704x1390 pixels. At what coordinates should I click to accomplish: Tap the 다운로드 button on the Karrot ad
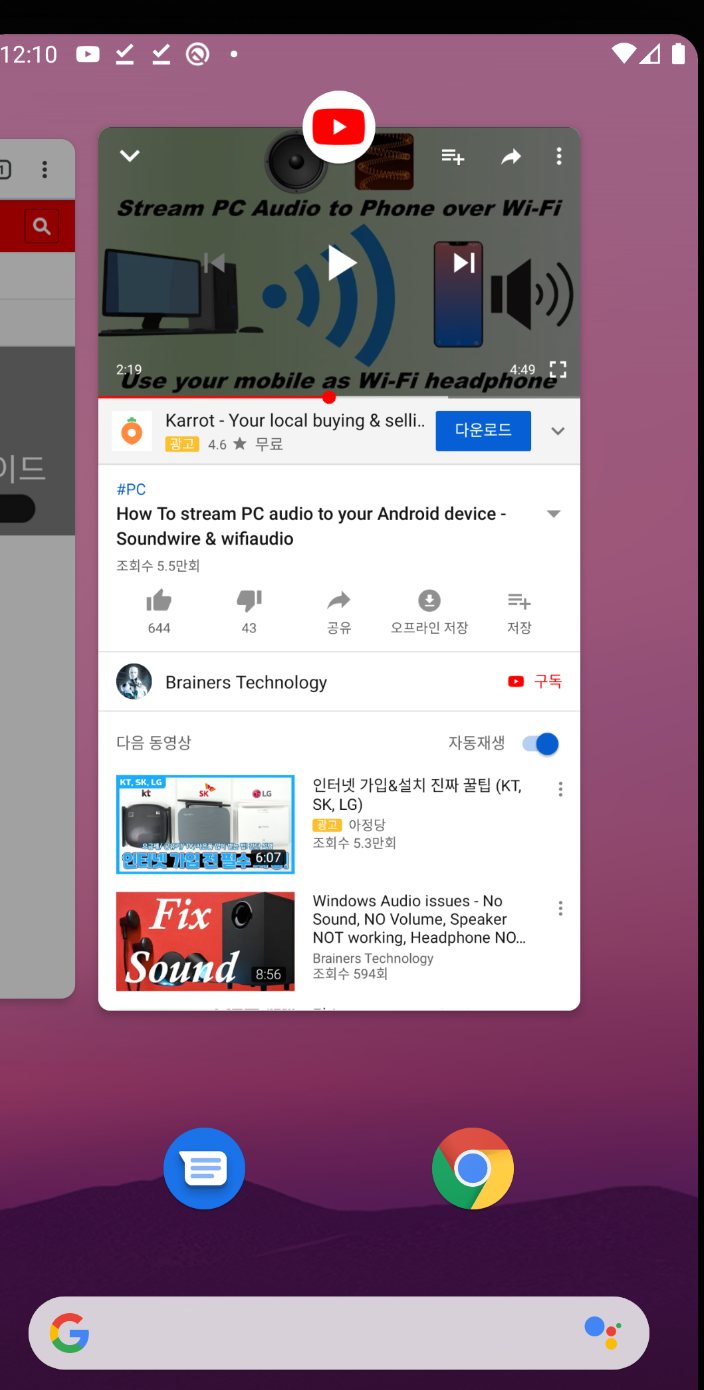483,431
